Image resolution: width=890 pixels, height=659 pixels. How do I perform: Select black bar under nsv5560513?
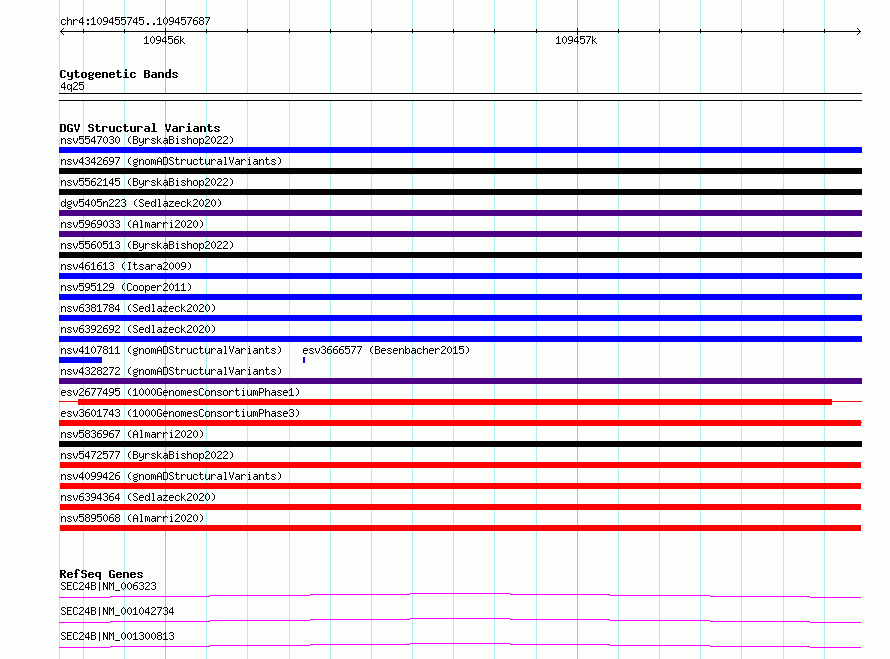coord(460,255)
